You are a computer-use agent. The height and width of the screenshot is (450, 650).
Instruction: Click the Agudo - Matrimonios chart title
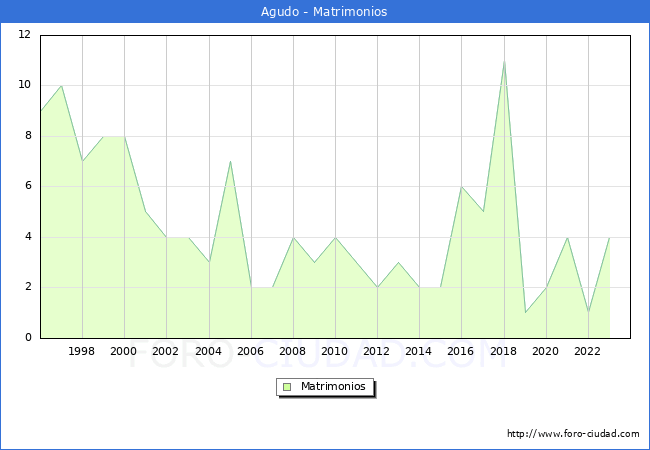(324, 12)
